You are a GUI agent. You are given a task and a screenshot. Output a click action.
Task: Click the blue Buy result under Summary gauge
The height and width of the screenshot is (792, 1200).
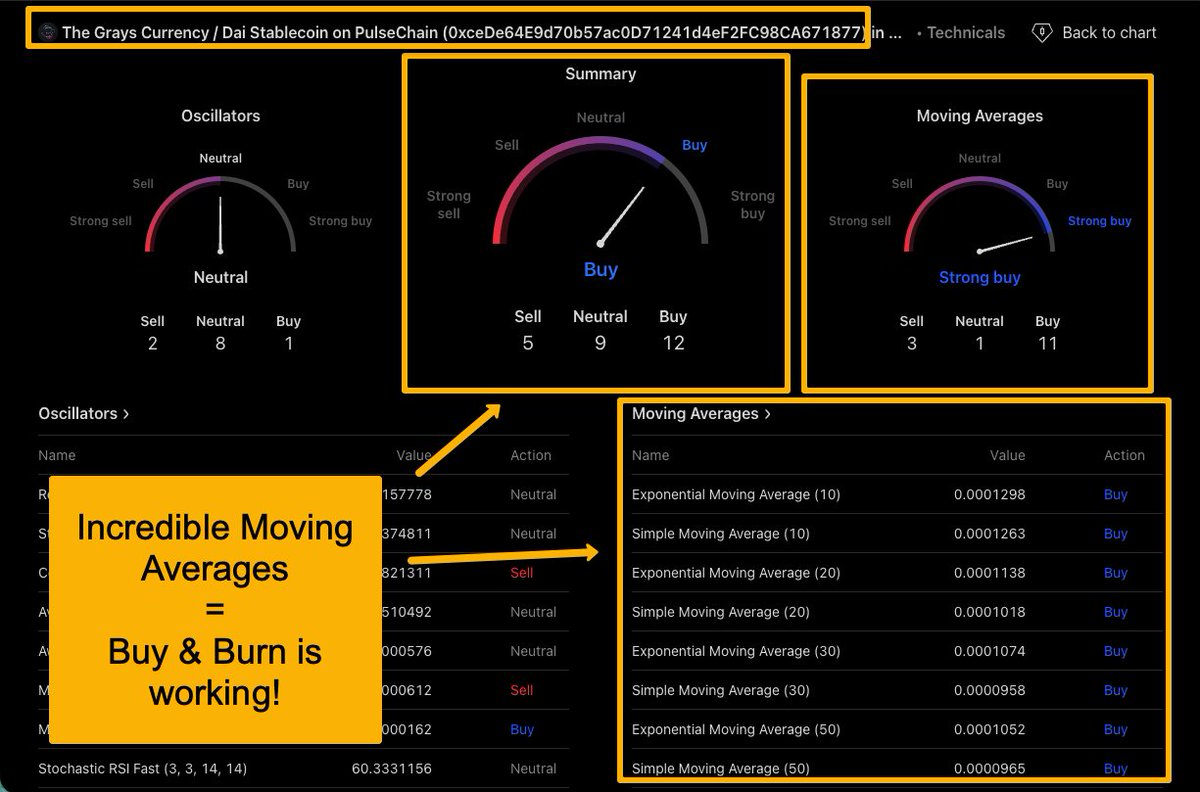pos(600,269)
